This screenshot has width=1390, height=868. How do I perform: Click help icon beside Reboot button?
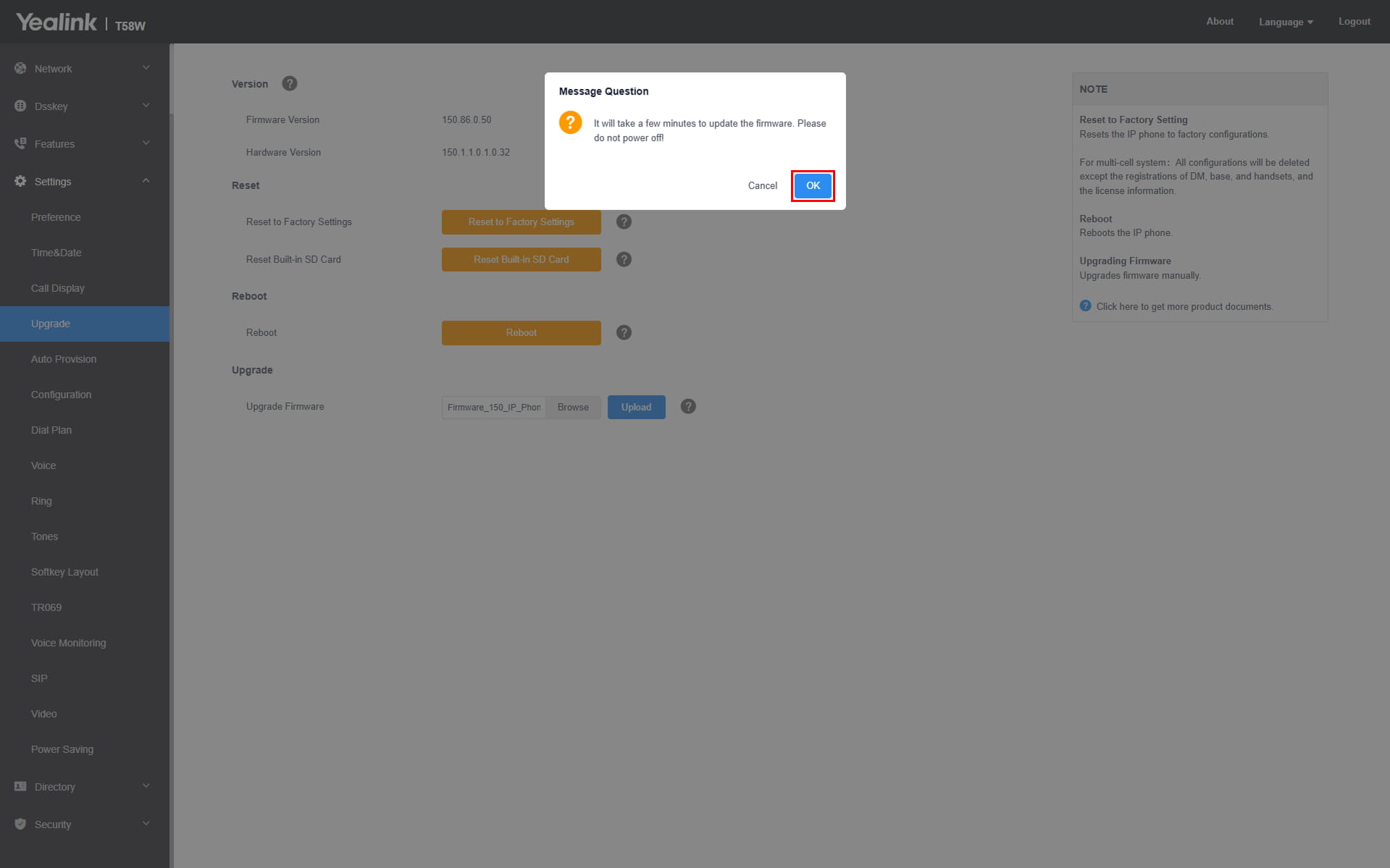pos(624,332)
